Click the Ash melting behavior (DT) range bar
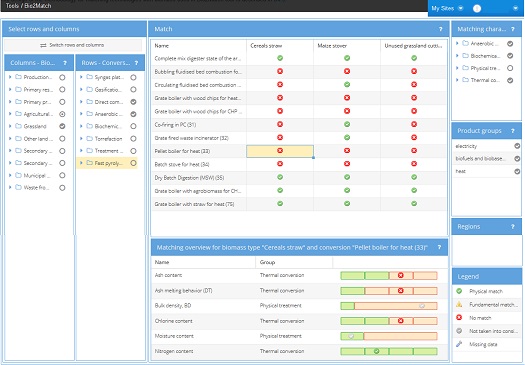Screen dimensions: 525x365 point(389,291)
